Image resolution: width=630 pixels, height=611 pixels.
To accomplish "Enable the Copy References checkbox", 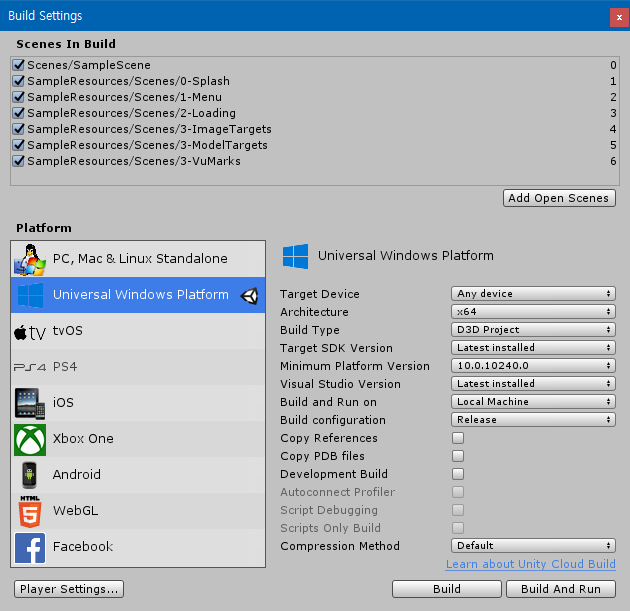I will tap(458, 438).
